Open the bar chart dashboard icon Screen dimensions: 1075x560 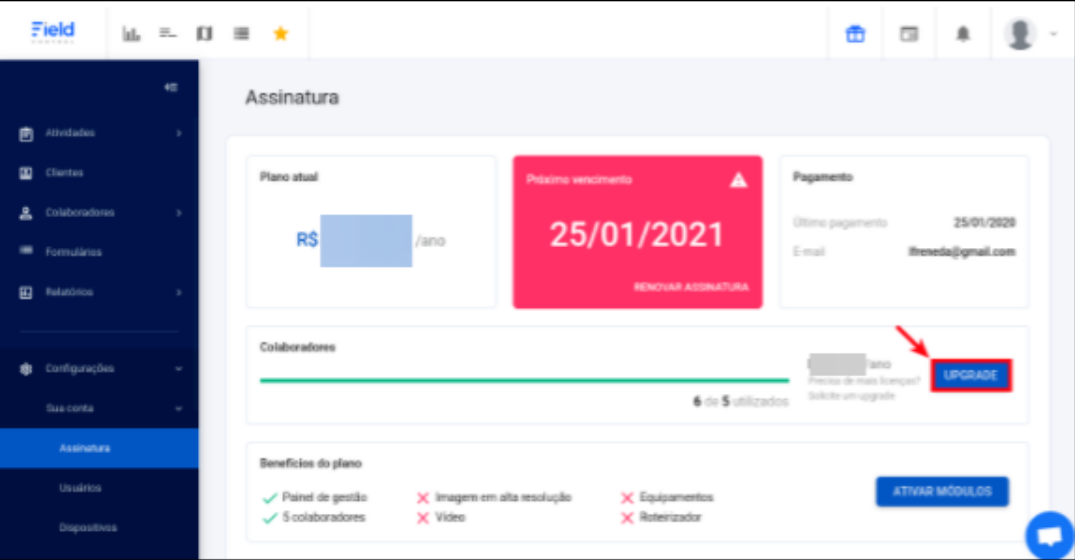click(131, 34)
